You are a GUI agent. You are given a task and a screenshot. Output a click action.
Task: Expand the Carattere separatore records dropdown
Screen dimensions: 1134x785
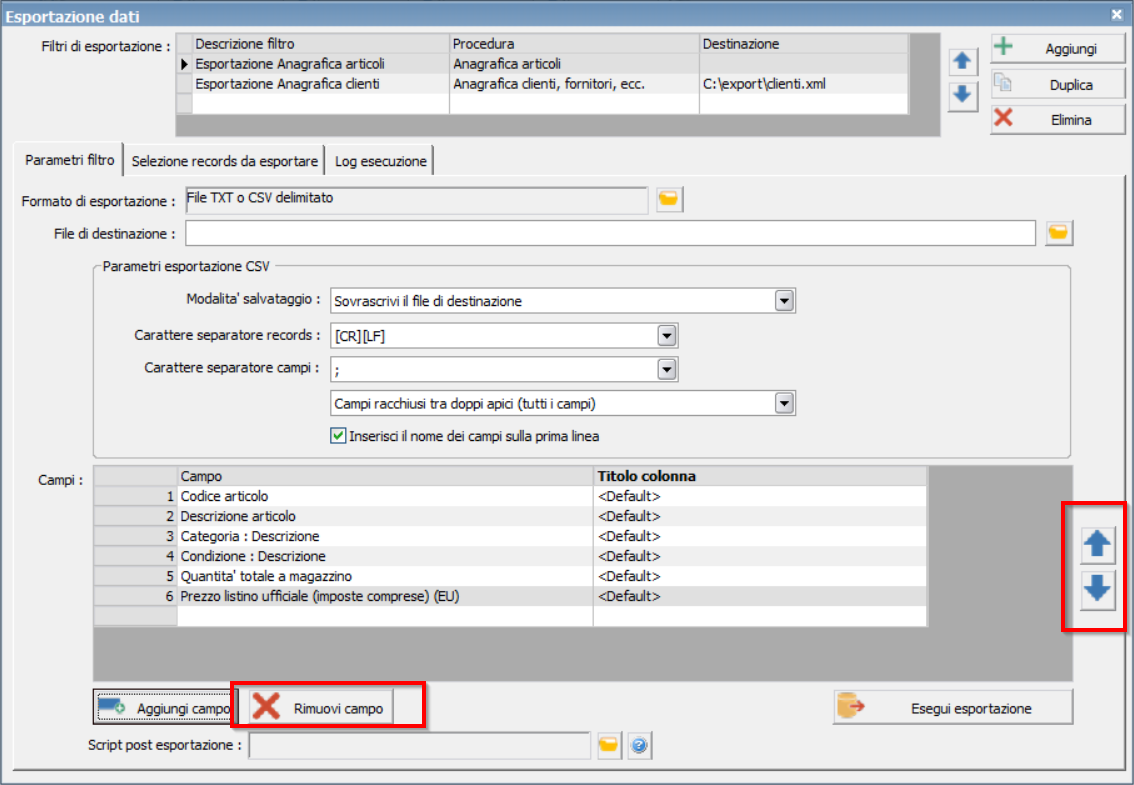click(666, 336)
